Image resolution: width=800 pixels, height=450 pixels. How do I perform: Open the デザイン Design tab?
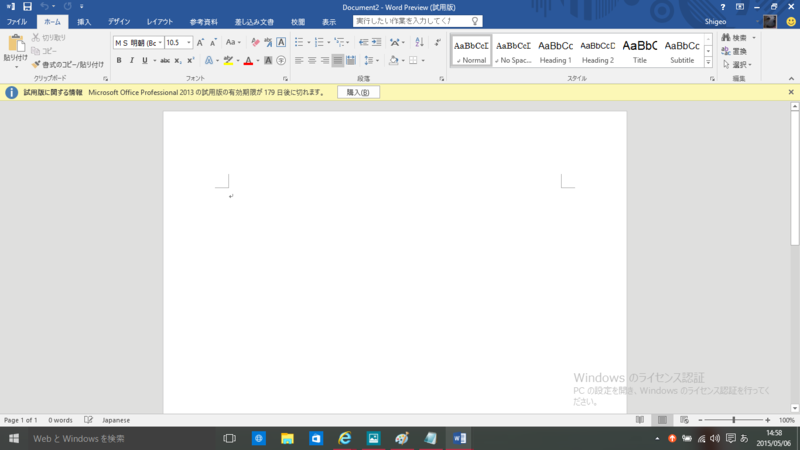pyautogui.click(x=119, y=22)
